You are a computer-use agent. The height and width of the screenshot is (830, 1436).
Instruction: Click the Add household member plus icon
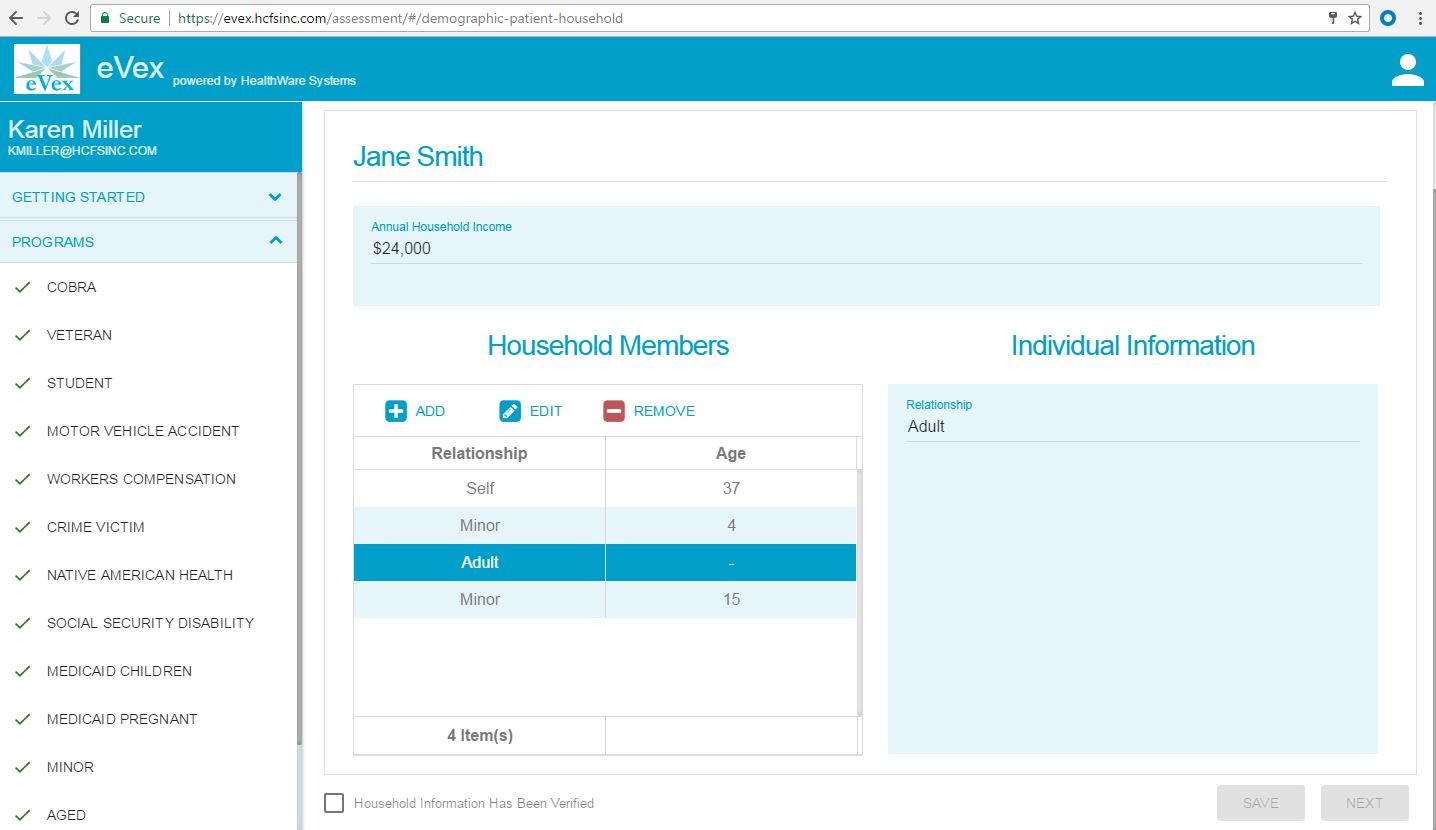click(x=396, y=411)
